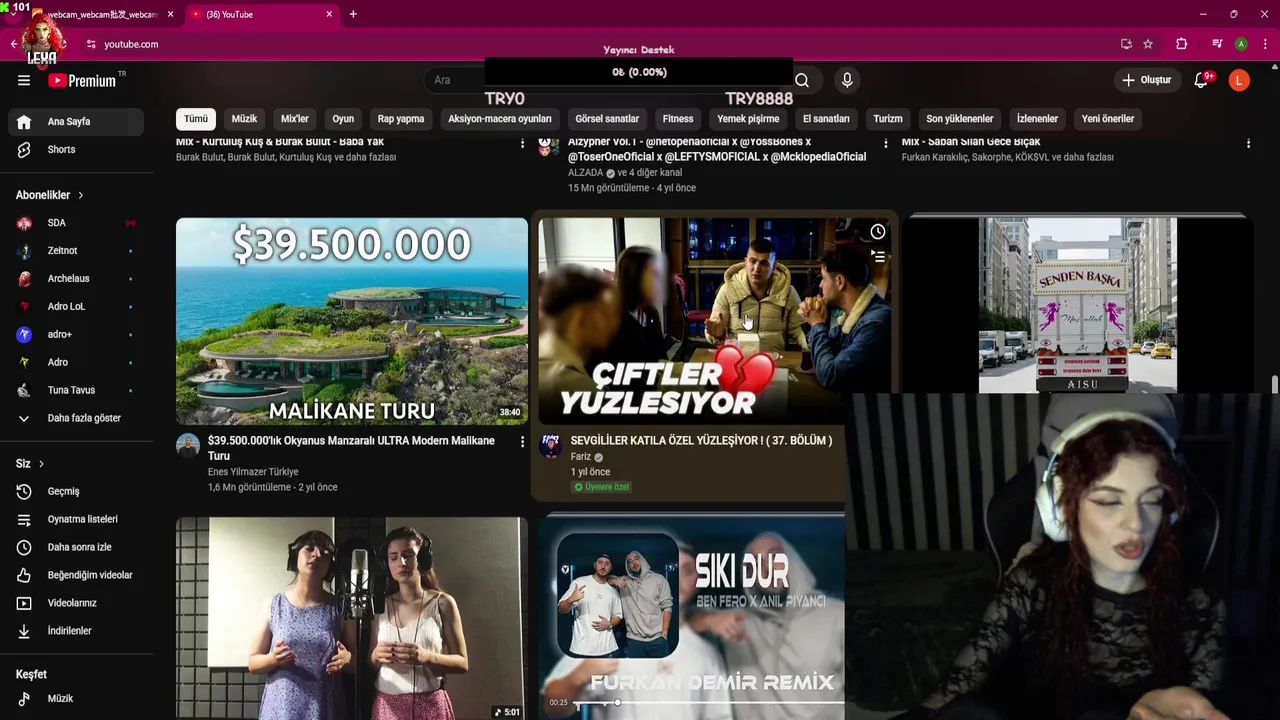Screen dimensions: 1280x720
Task: Click the search magnifier button
Action: pos(802,80)
